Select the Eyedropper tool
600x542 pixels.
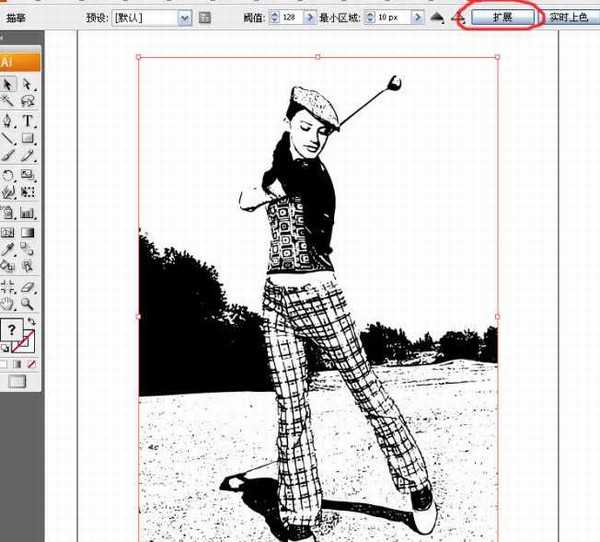8,248
